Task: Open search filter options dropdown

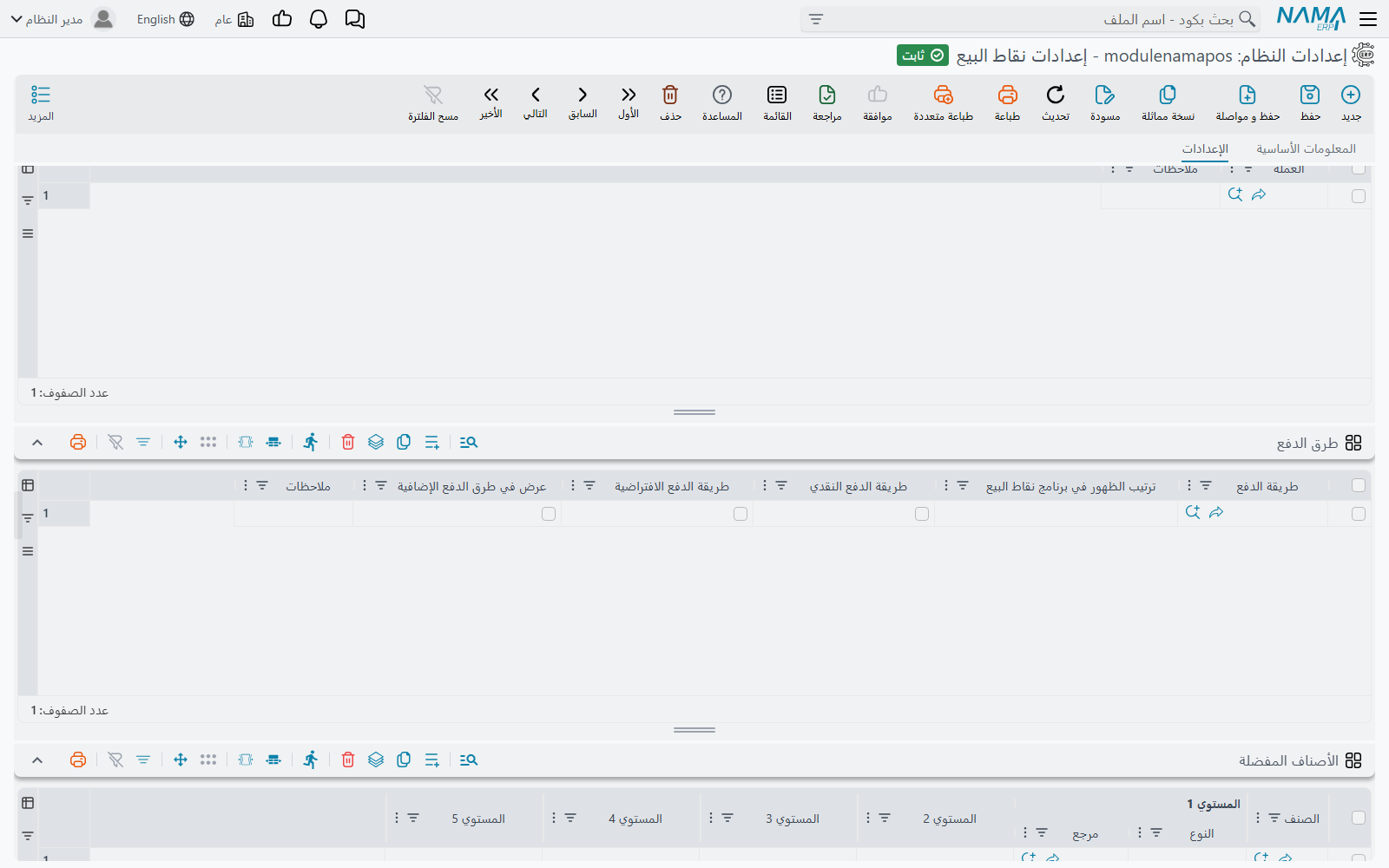Action: tap(816, 19)
